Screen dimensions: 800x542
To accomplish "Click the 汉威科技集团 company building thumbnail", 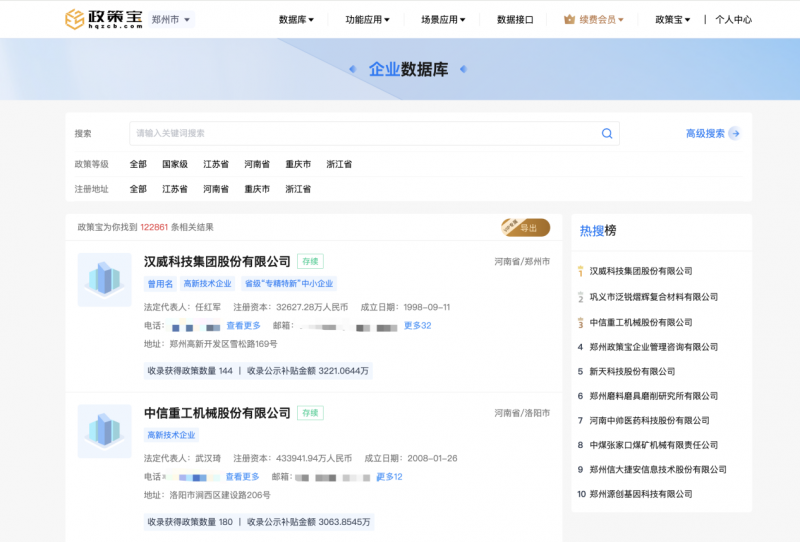I will [105, 280].
